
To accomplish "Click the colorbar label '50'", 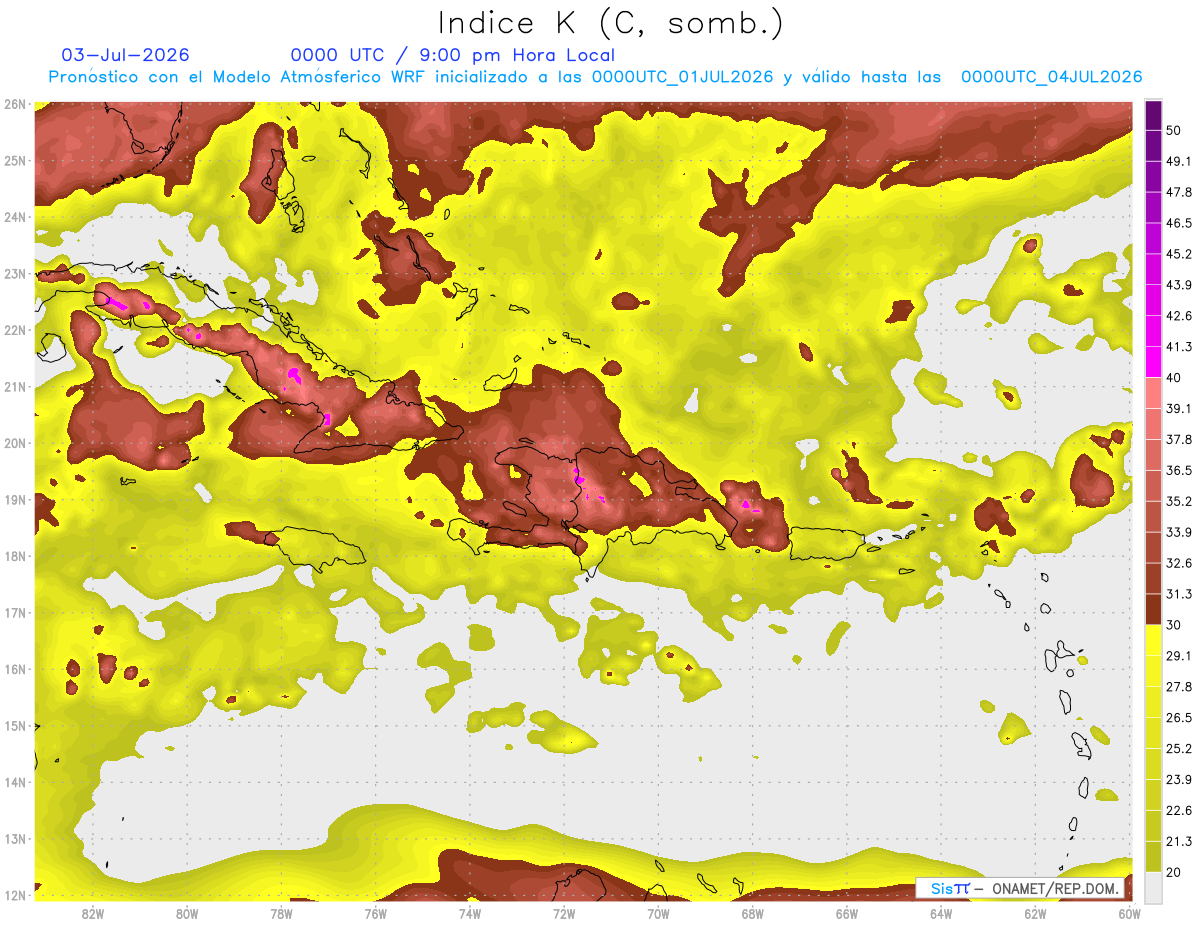I will pyautogui.click(x=1174, y=131).
